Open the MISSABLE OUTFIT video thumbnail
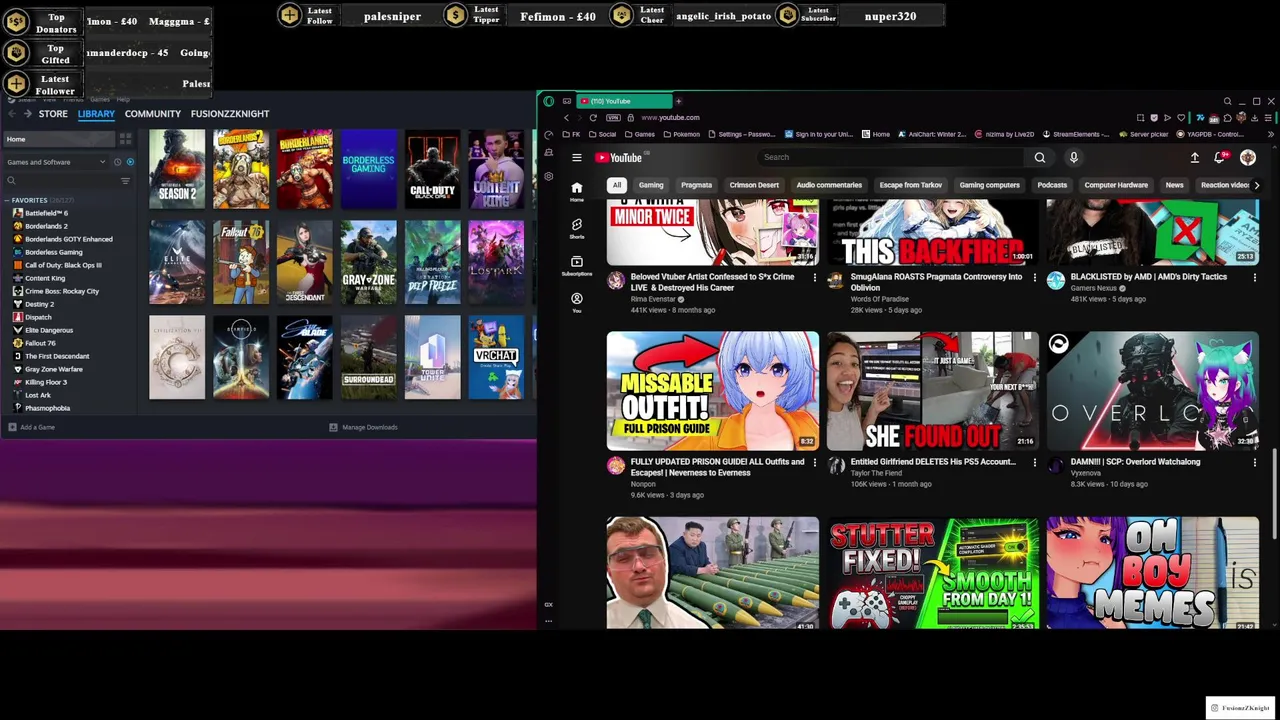 tap(712, 390)
